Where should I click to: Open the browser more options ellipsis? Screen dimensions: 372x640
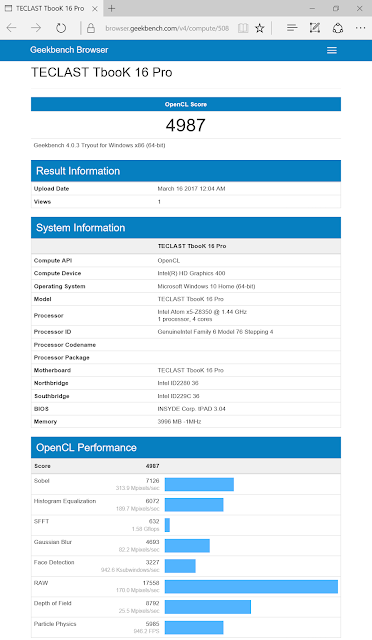click(x=360, y=28)
